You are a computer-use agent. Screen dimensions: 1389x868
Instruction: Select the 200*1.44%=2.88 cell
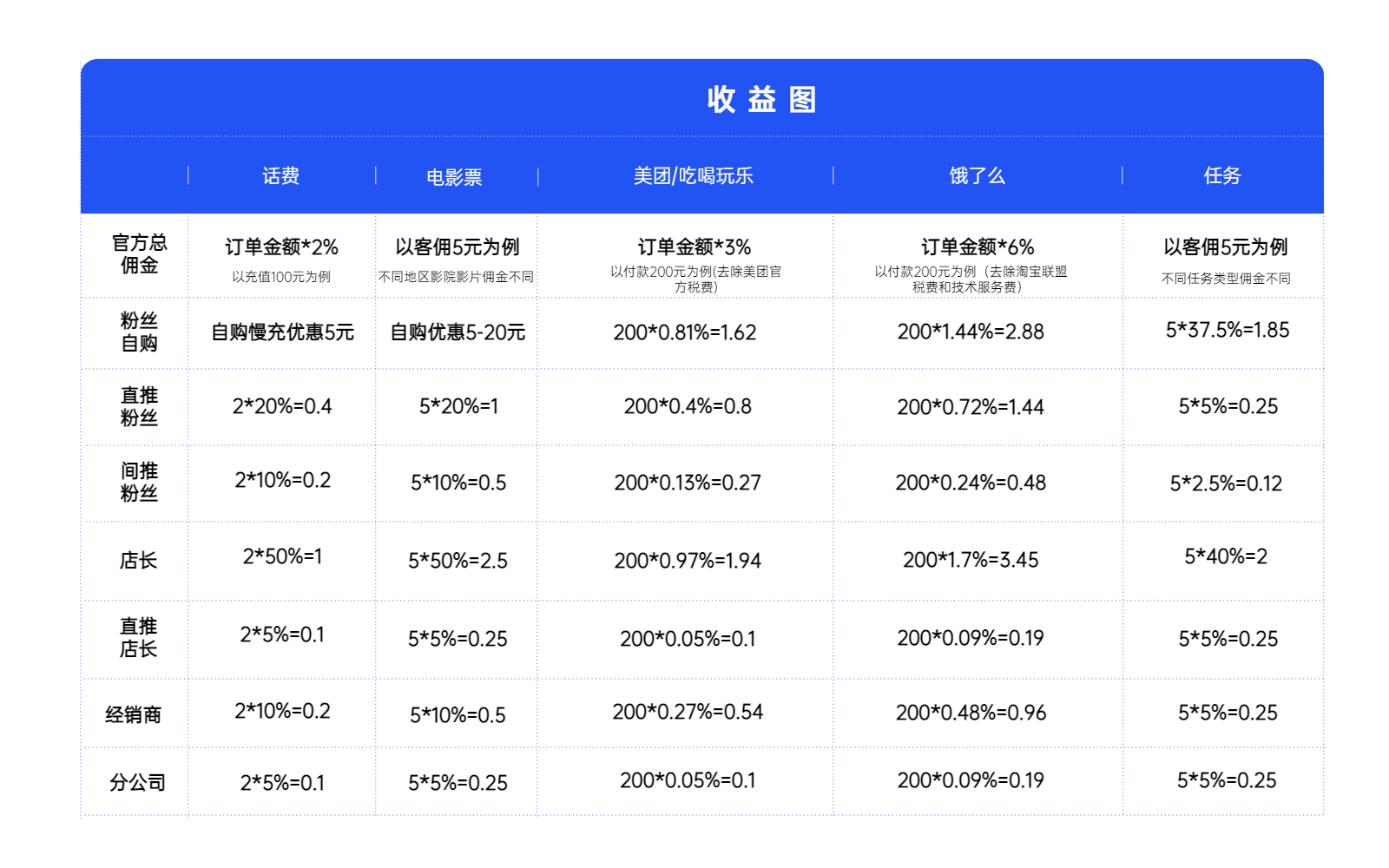(x=971, y=332)
